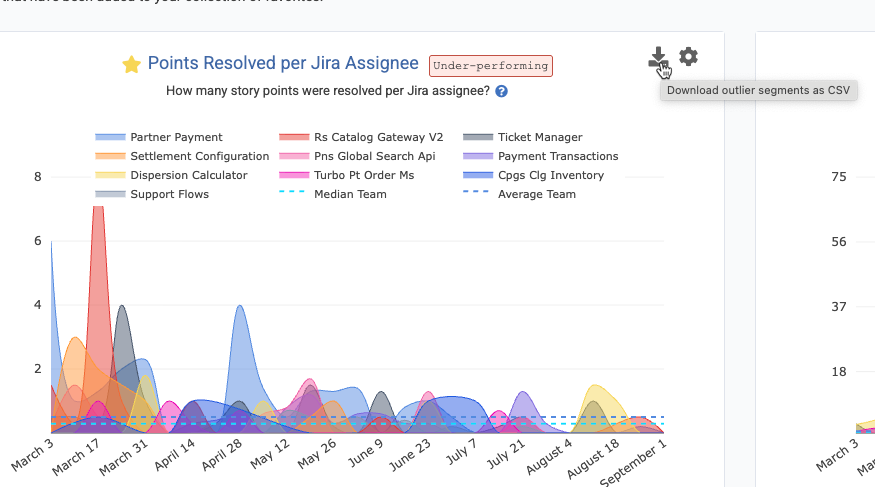
Task: Toggle Partner Payment legend series
Action: pos(176,137)
